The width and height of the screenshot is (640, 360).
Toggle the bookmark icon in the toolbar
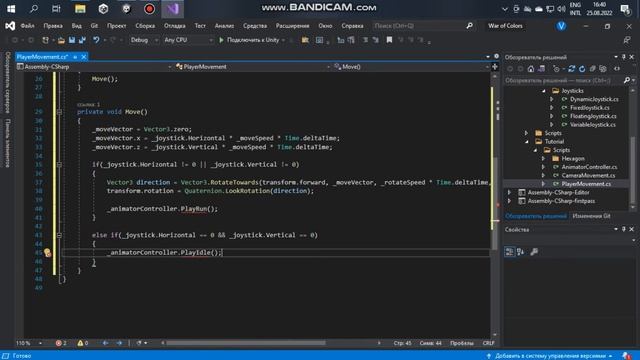pos(389,40)
